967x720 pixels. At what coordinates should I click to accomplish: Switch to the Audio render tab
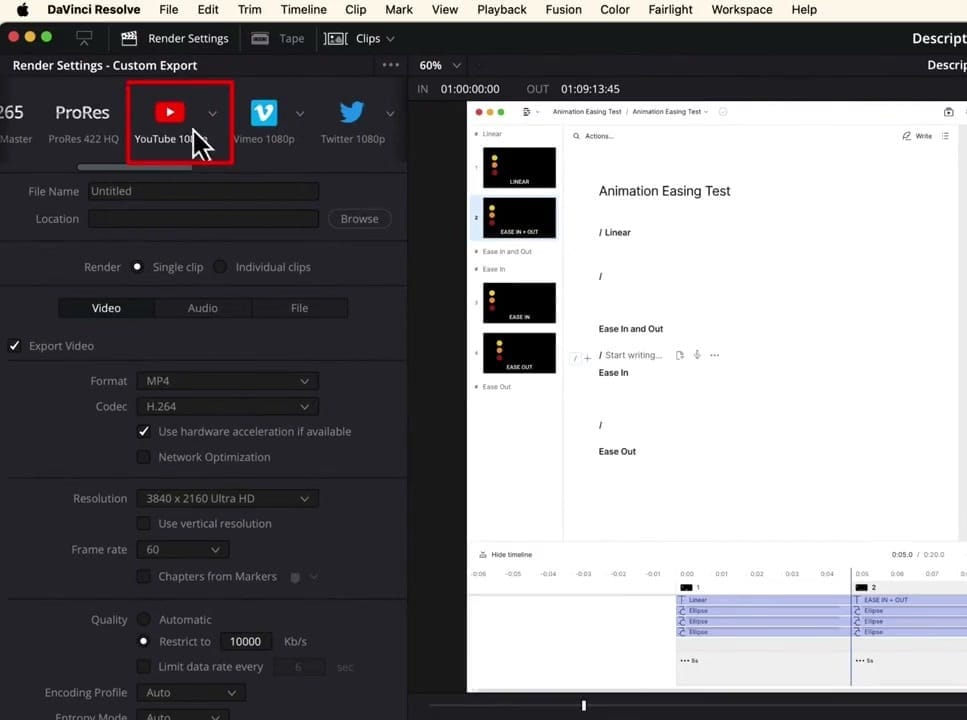202,307
